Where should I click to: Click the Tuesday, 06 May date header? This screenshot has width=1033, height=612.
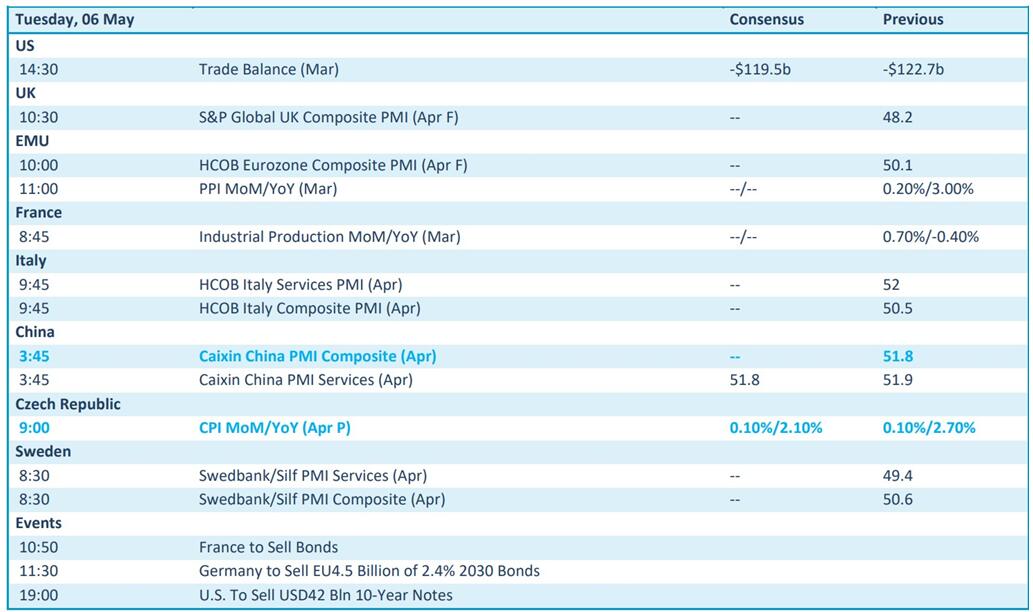(76, 19)
